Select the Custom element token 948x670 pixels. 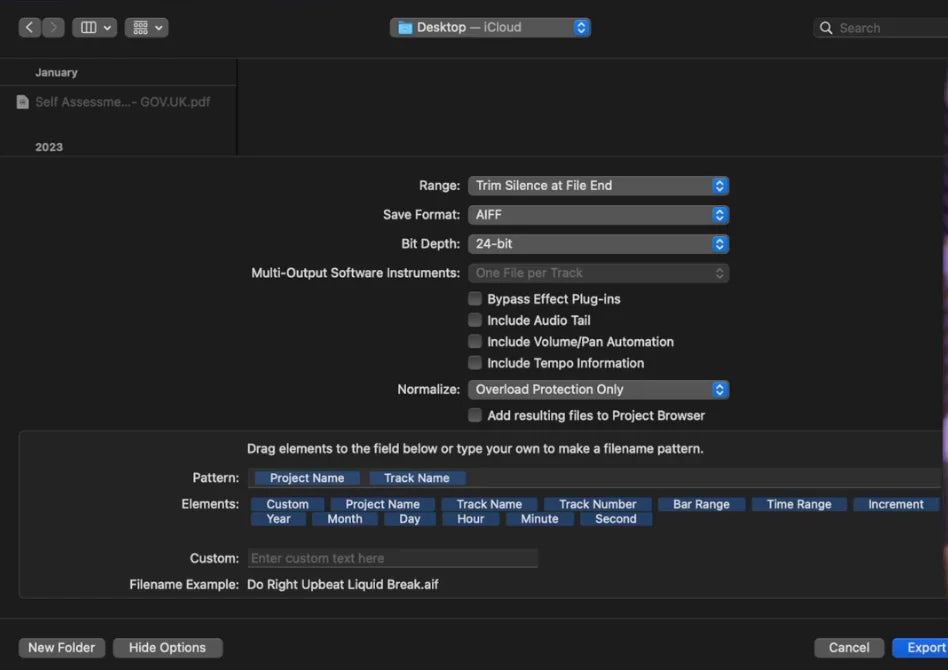[x=287, y=504]
